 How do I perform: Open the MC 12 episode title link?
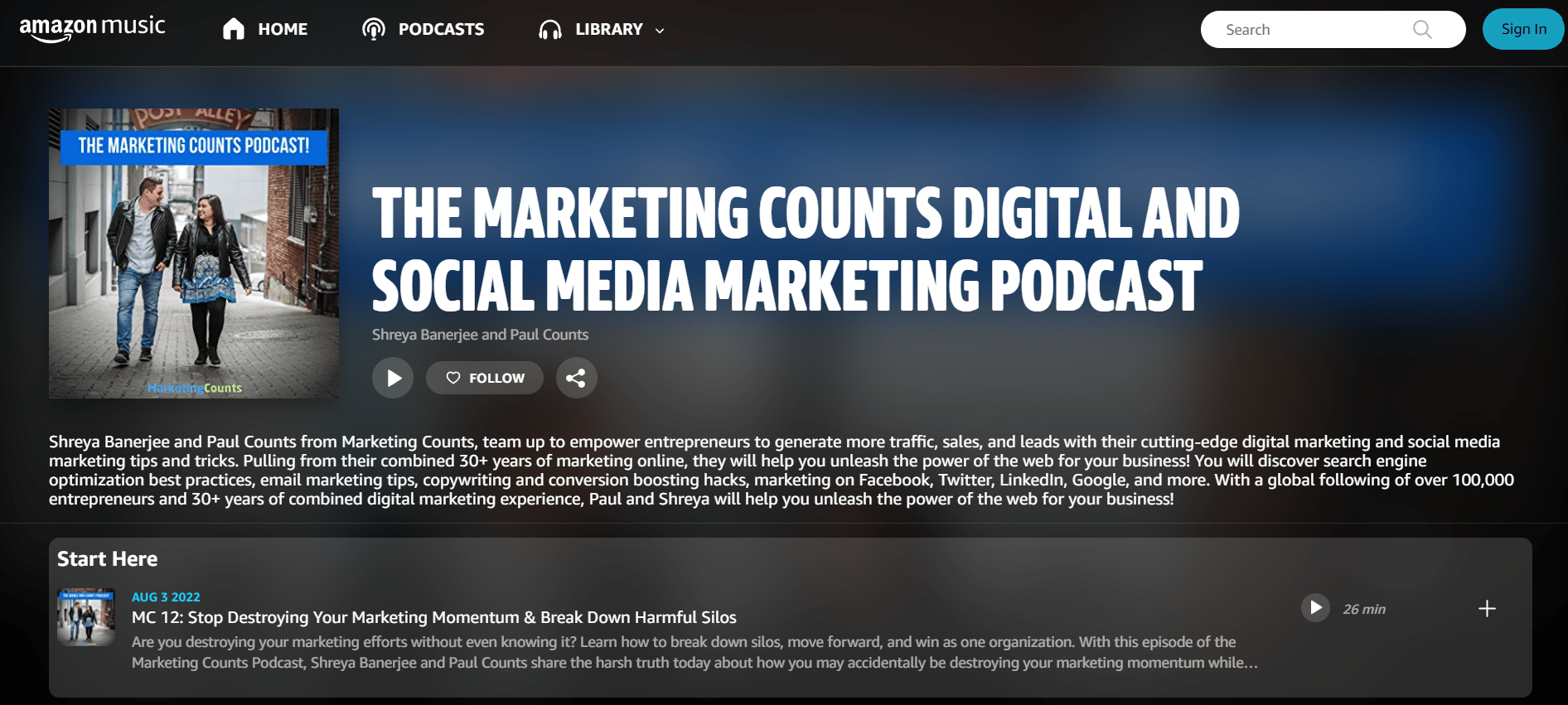tap(433, 617)
